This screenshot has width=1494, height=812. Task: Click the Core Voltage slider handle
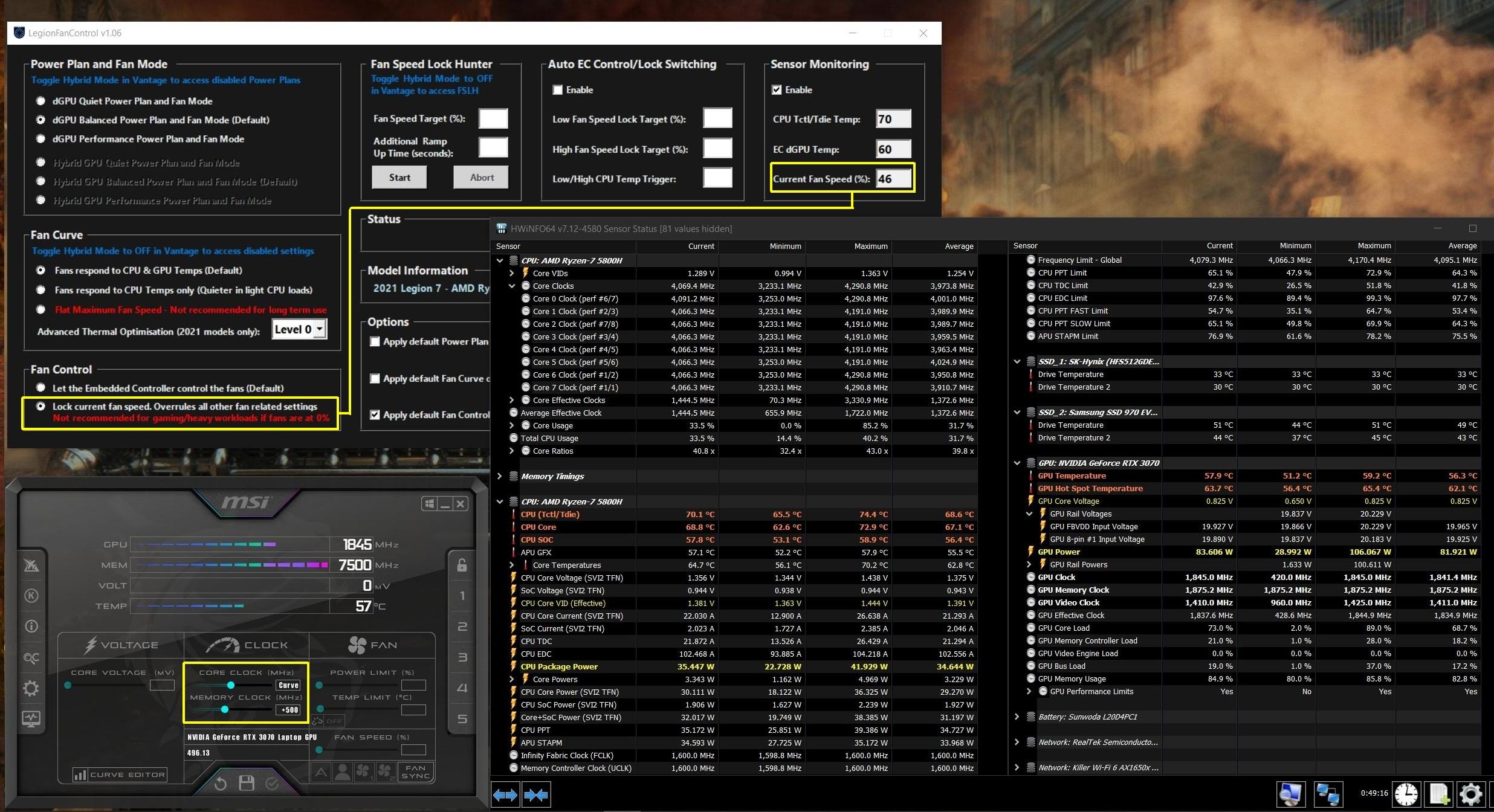(68, 685)
